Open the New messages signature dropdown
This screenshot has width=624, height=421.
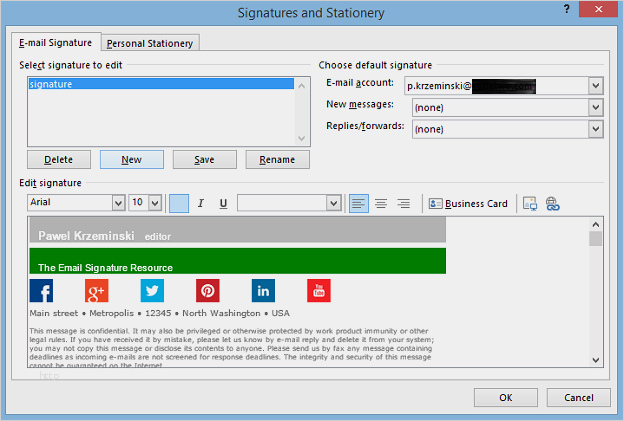(x=595, y=107)
